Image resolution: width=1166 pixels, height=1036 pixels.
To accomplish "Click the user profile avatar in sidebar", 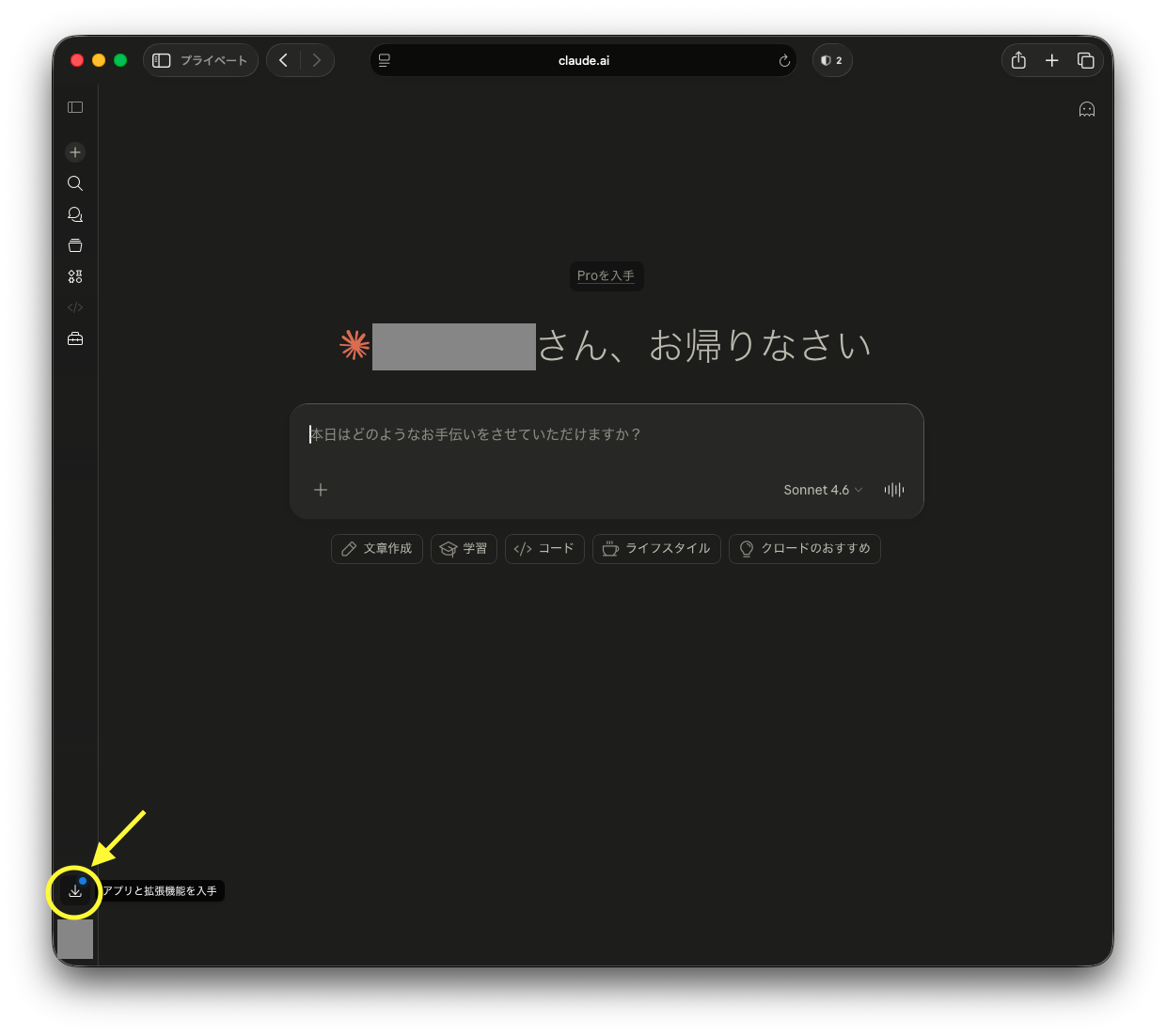I will 75,939.
